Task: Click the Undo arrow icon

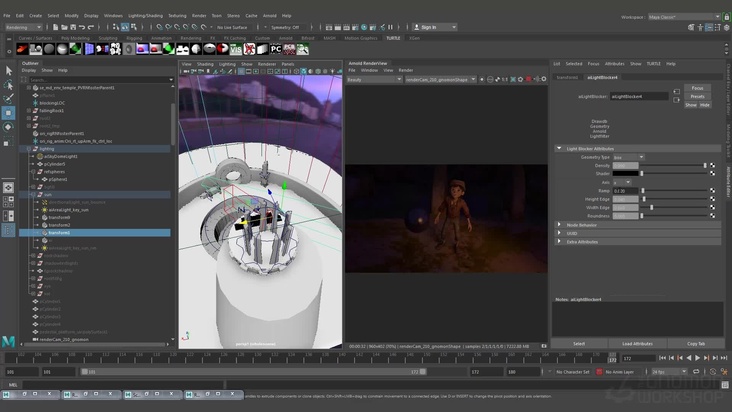Action: [x=82, y=27]
